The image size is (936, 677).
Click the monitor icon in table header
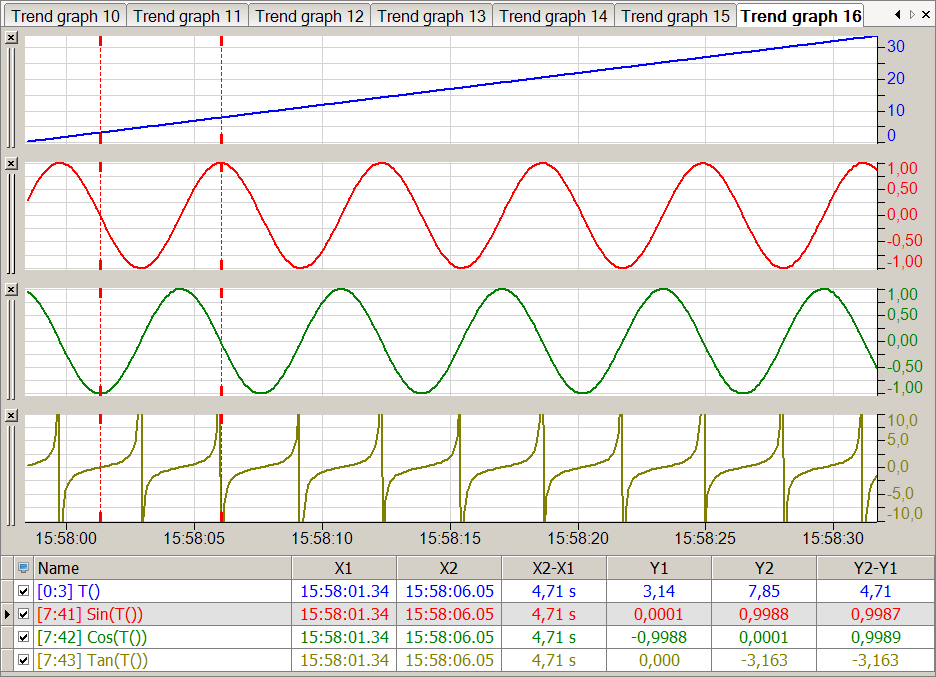(x=23, y=568)
